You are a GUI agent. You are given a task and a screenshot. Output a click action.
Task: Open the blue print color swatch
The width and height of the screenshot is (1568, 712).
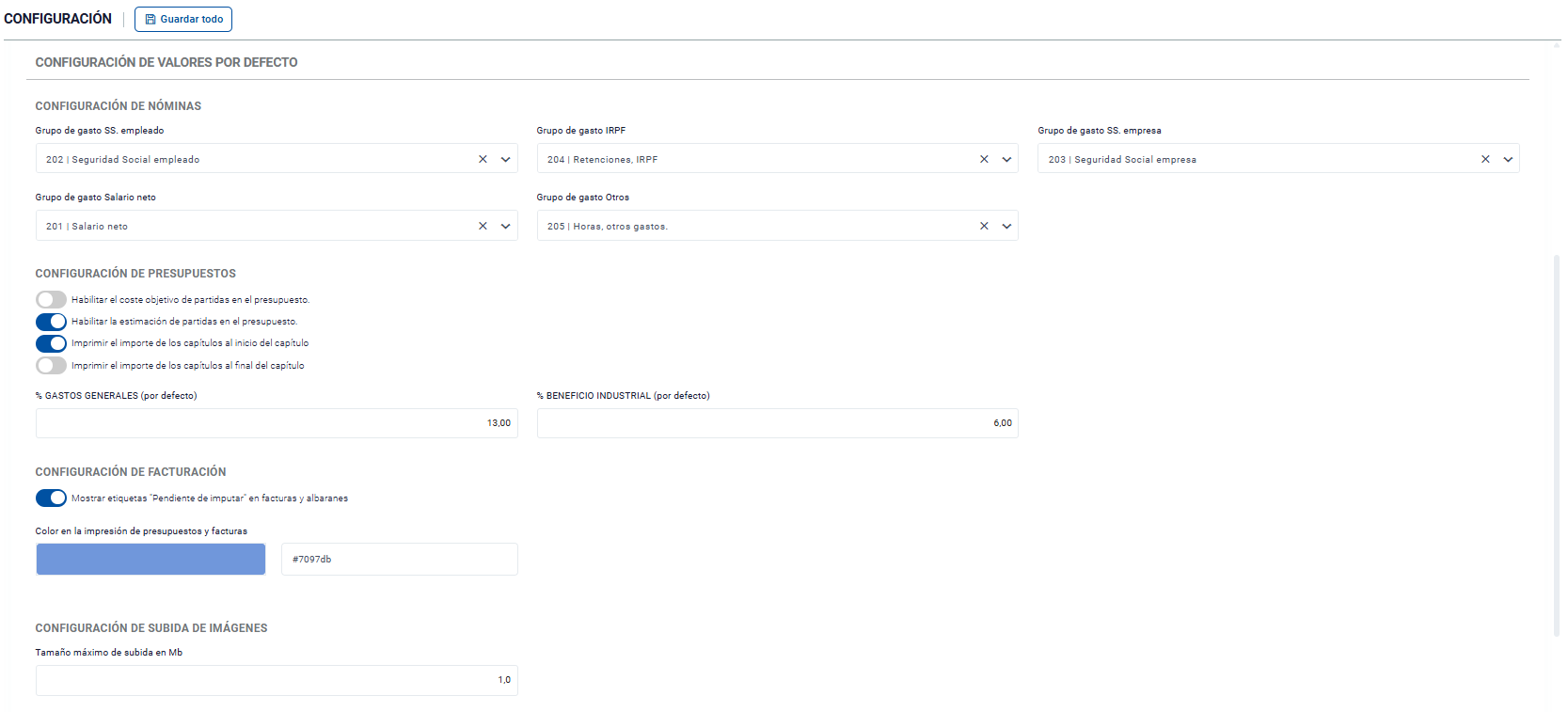(150, 559)
